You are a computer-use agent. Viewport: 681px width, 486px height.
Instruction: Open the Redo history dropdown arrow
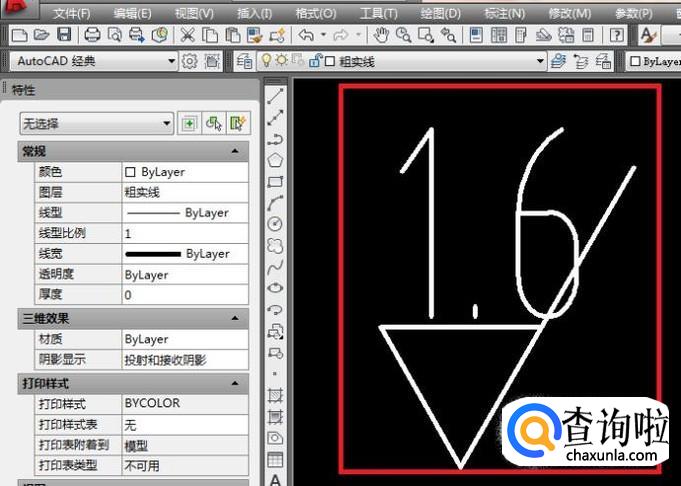pos(358,35)
